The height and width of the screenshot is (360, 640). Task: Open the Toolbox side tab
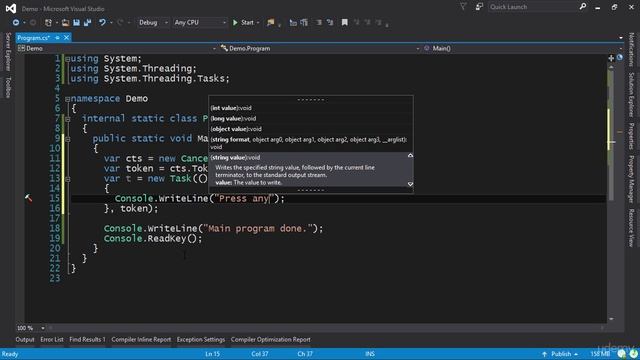pos(8,87)
